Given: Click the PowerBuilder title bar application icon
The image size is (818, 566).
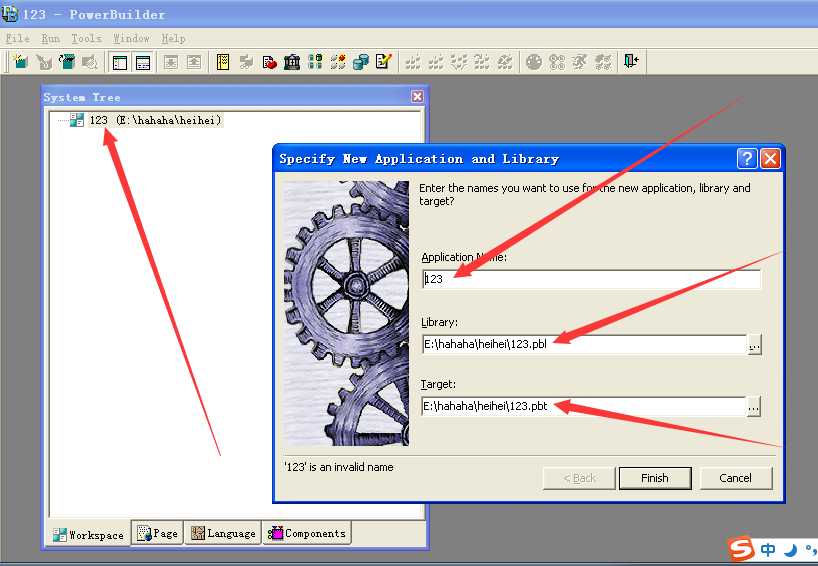Looking at the screenshot, I should point(9,14).
